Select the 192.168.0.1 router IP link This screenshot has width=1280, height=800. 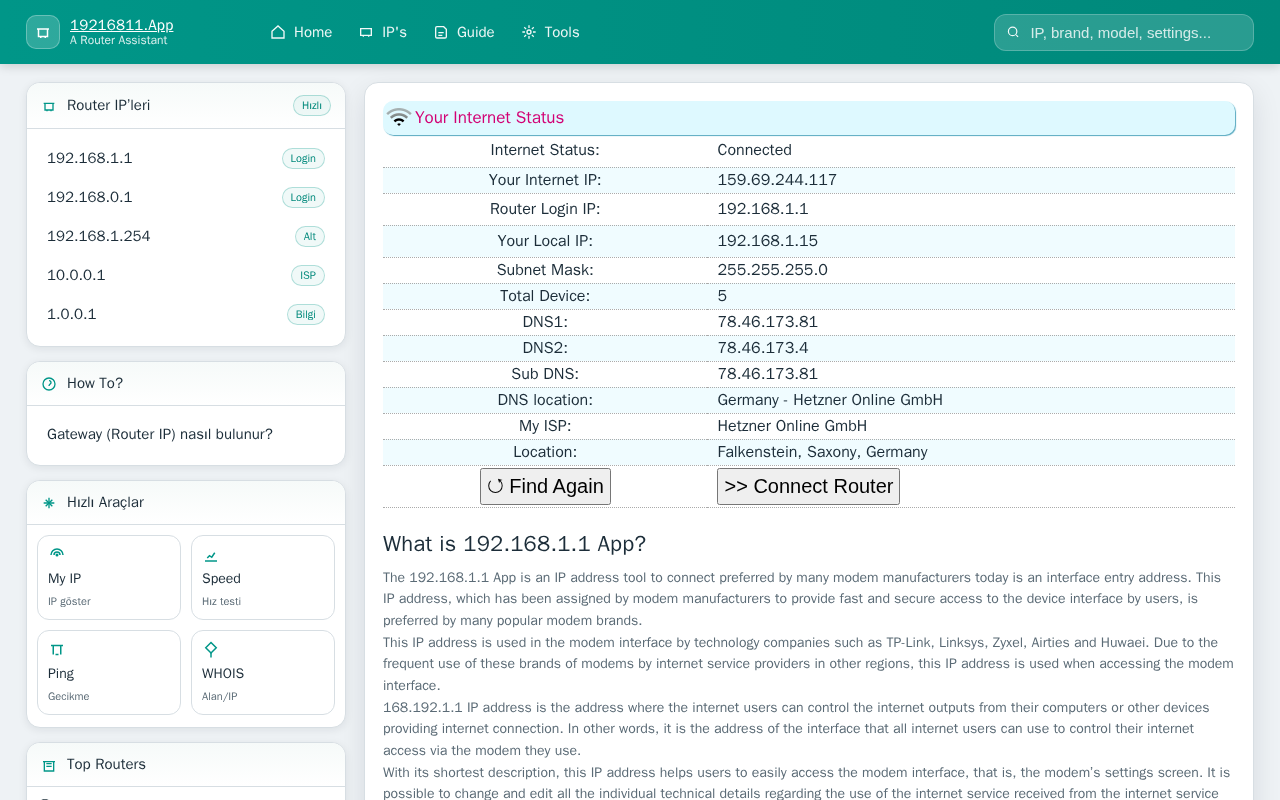coord(90,197)
